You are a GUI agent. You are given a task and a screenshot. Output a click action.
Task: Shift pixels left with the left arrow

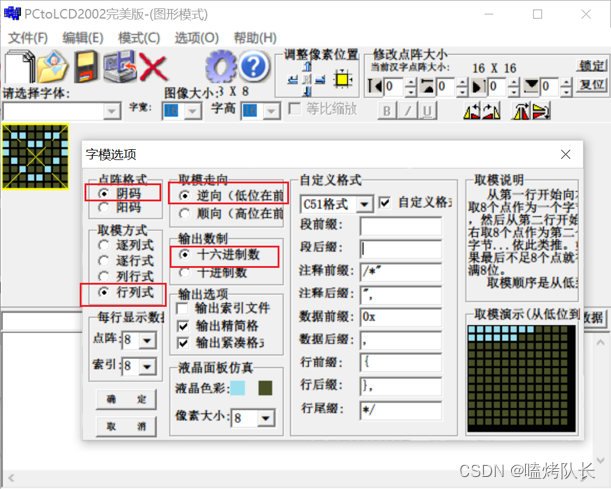point(293,80)
